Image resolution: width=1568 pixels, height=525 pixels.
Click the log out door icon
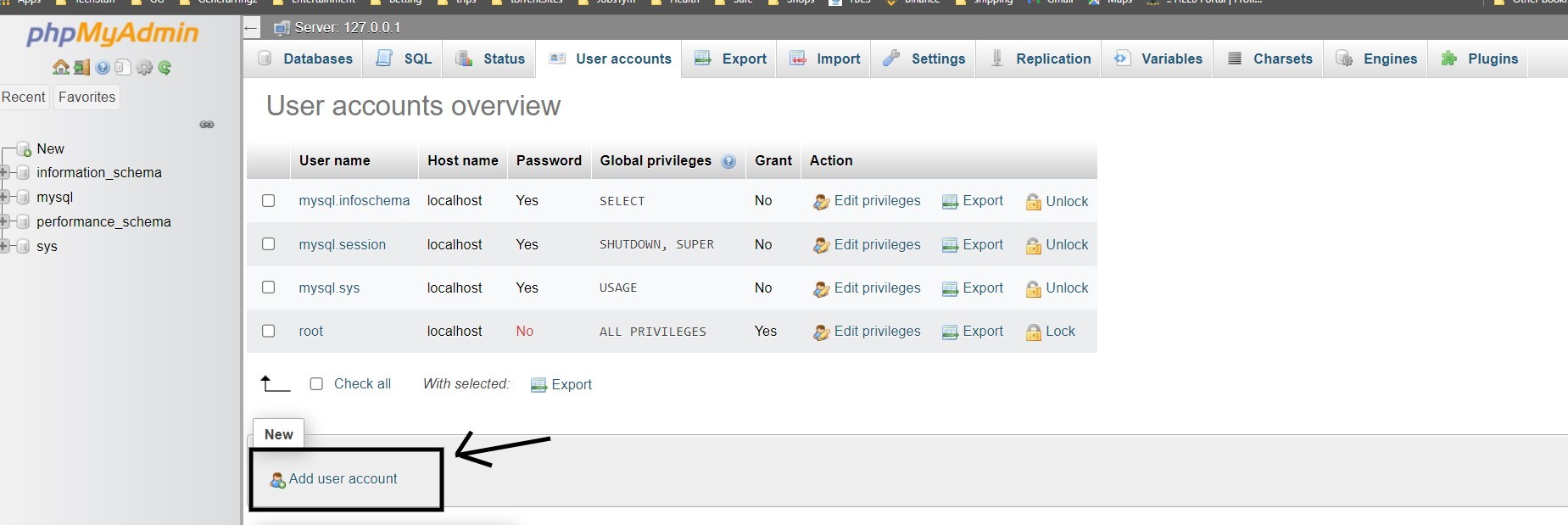(81, 67)
